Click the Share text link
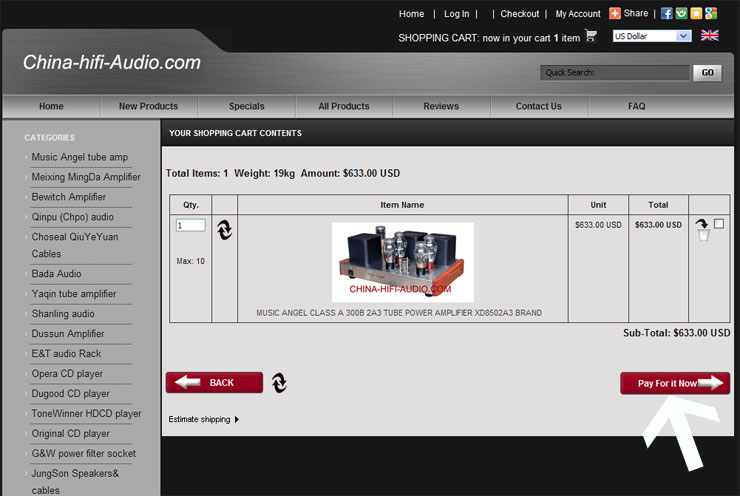Viewport: 740px width, 496px height. tap(636, 13)
